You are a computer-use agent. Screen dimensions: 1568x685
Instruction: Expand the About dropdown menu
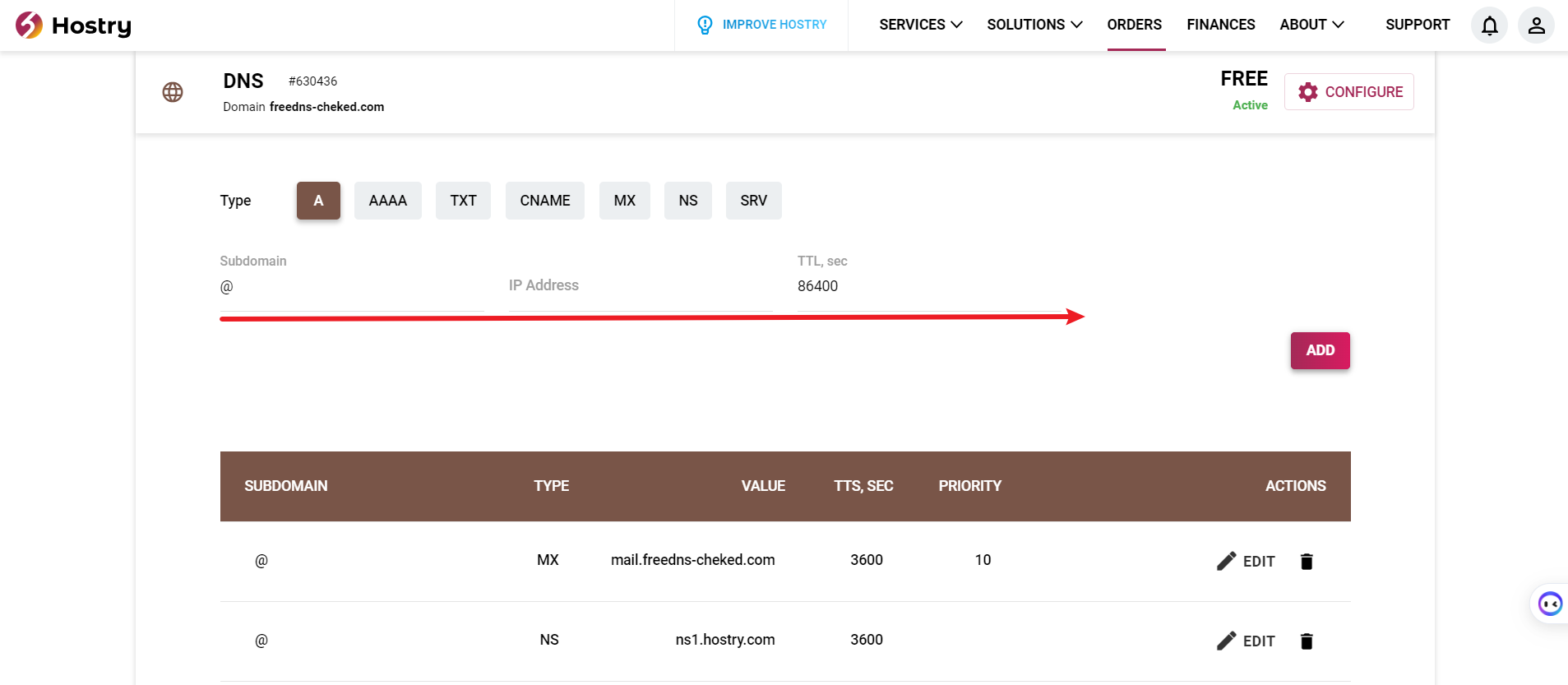pos(1311,25)
